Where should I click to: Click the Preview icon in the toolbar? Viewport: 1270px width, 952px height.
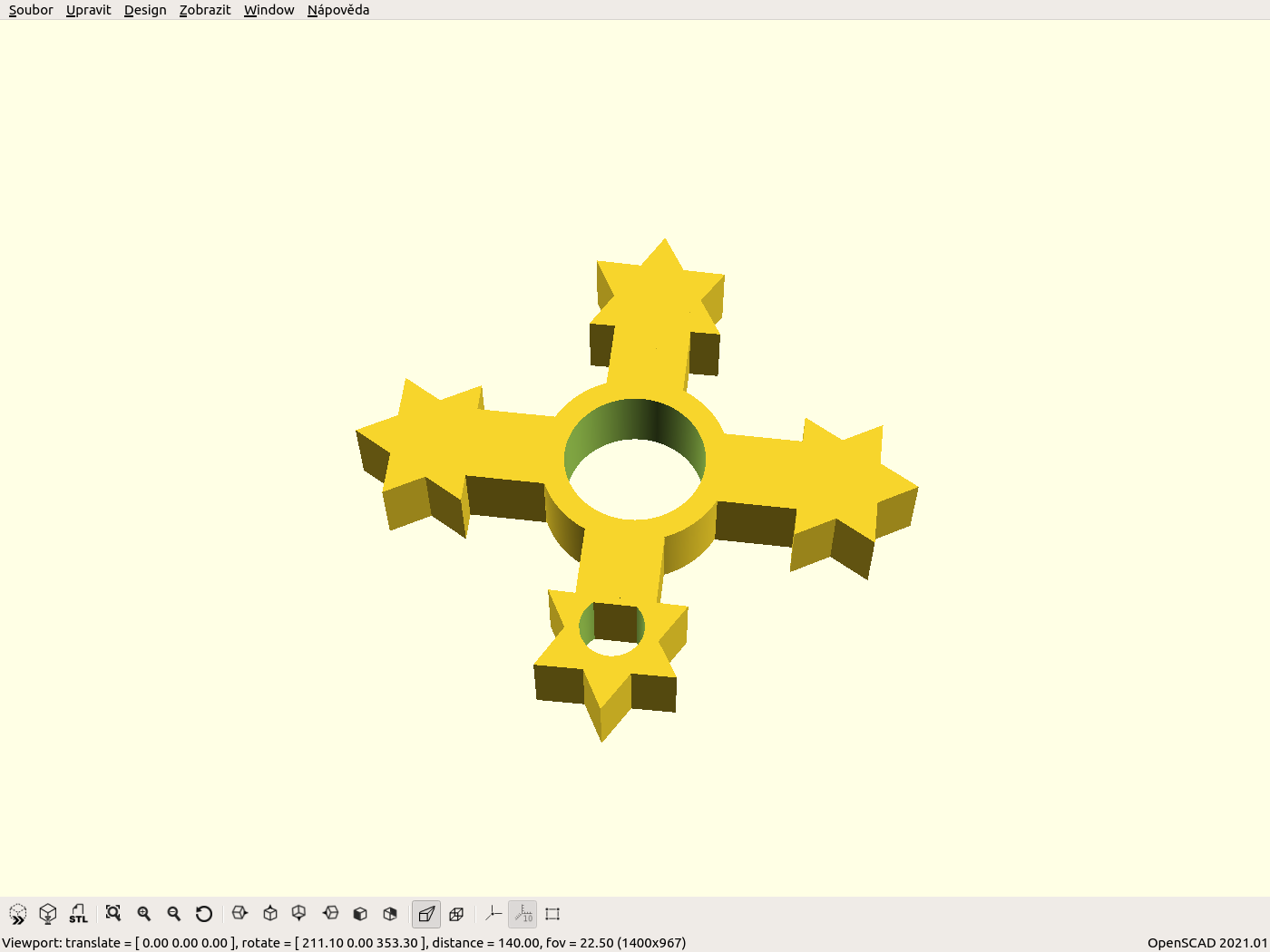click(18, 914)
